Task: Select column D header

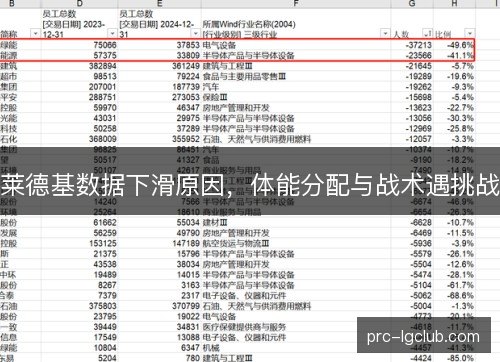Action: [x=79, y=4]
